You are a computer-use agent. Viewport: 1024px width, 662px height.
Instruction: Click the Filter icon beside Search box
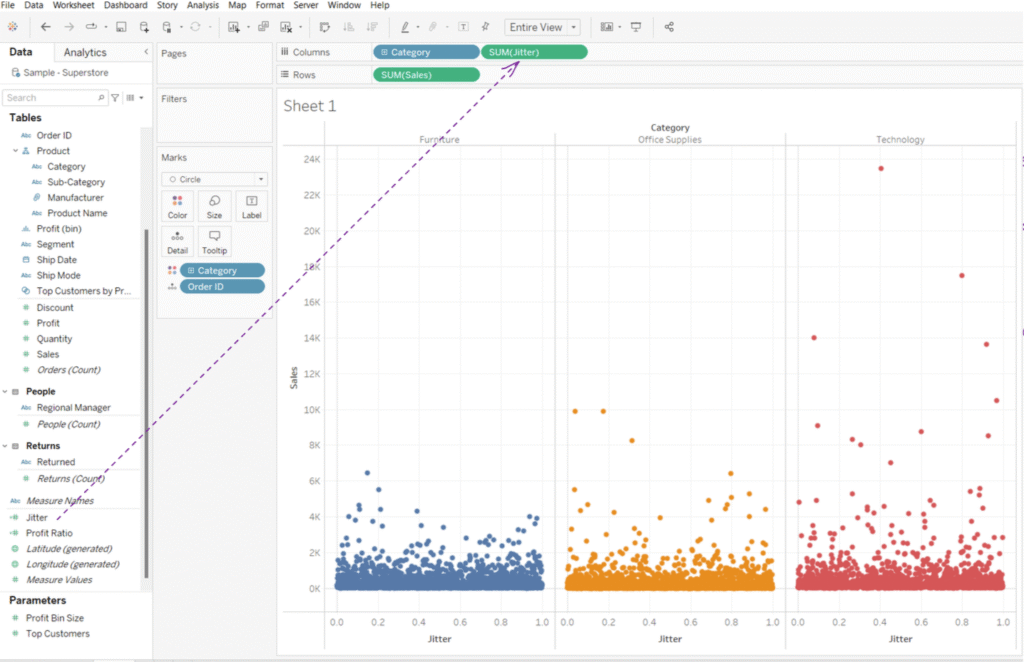tap(116, 98)
